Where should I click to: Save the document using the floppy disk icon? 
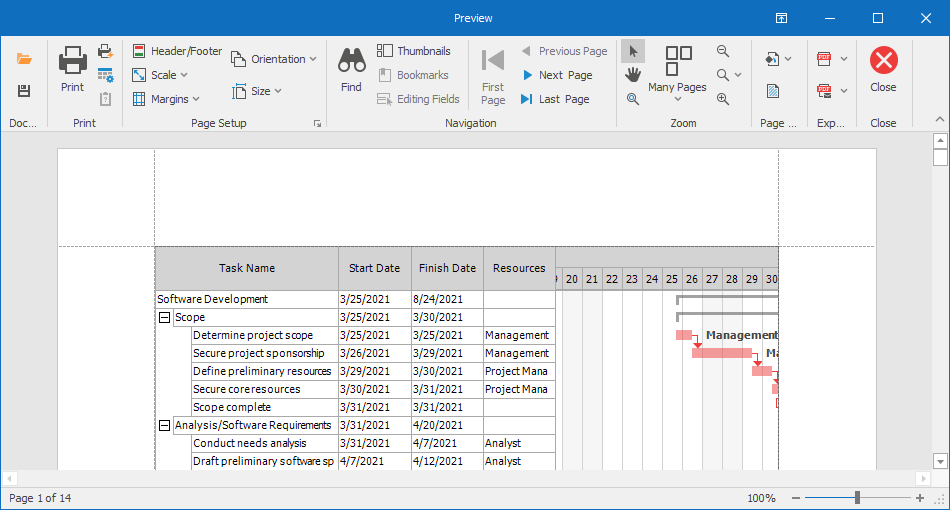pos(24,91)
